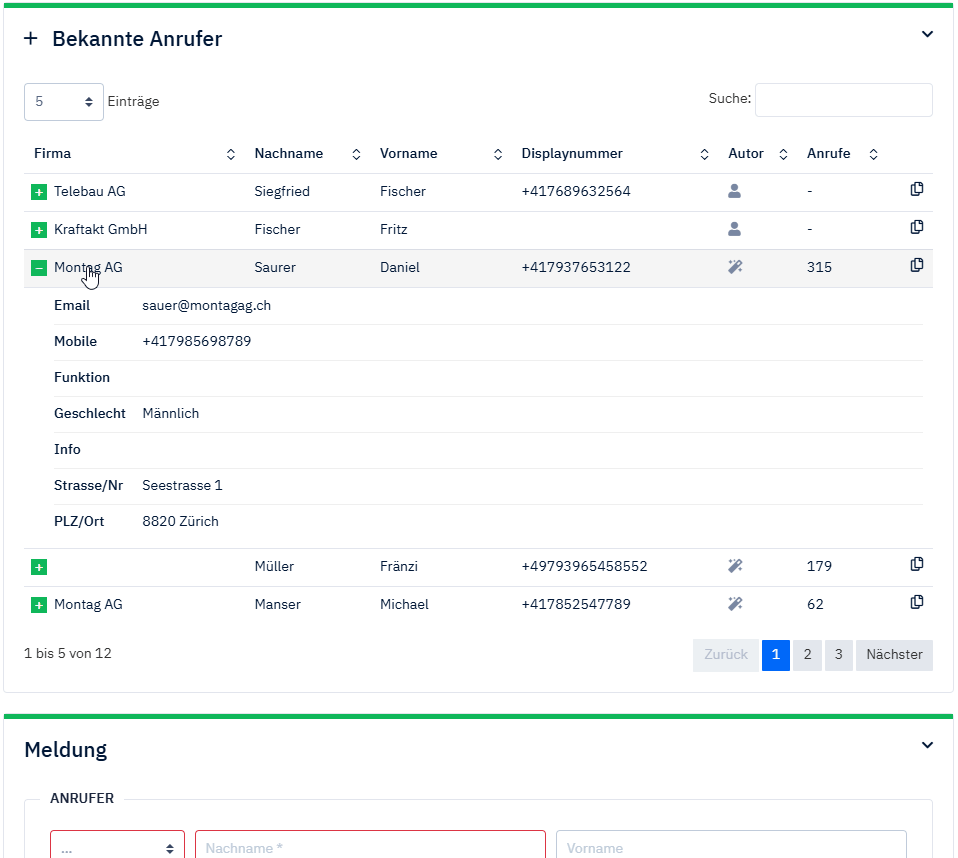Click magic wand author icon for Daniel Saurer
Image resolution: width=958 pixels, height=858 pixels.
(735, 267)
